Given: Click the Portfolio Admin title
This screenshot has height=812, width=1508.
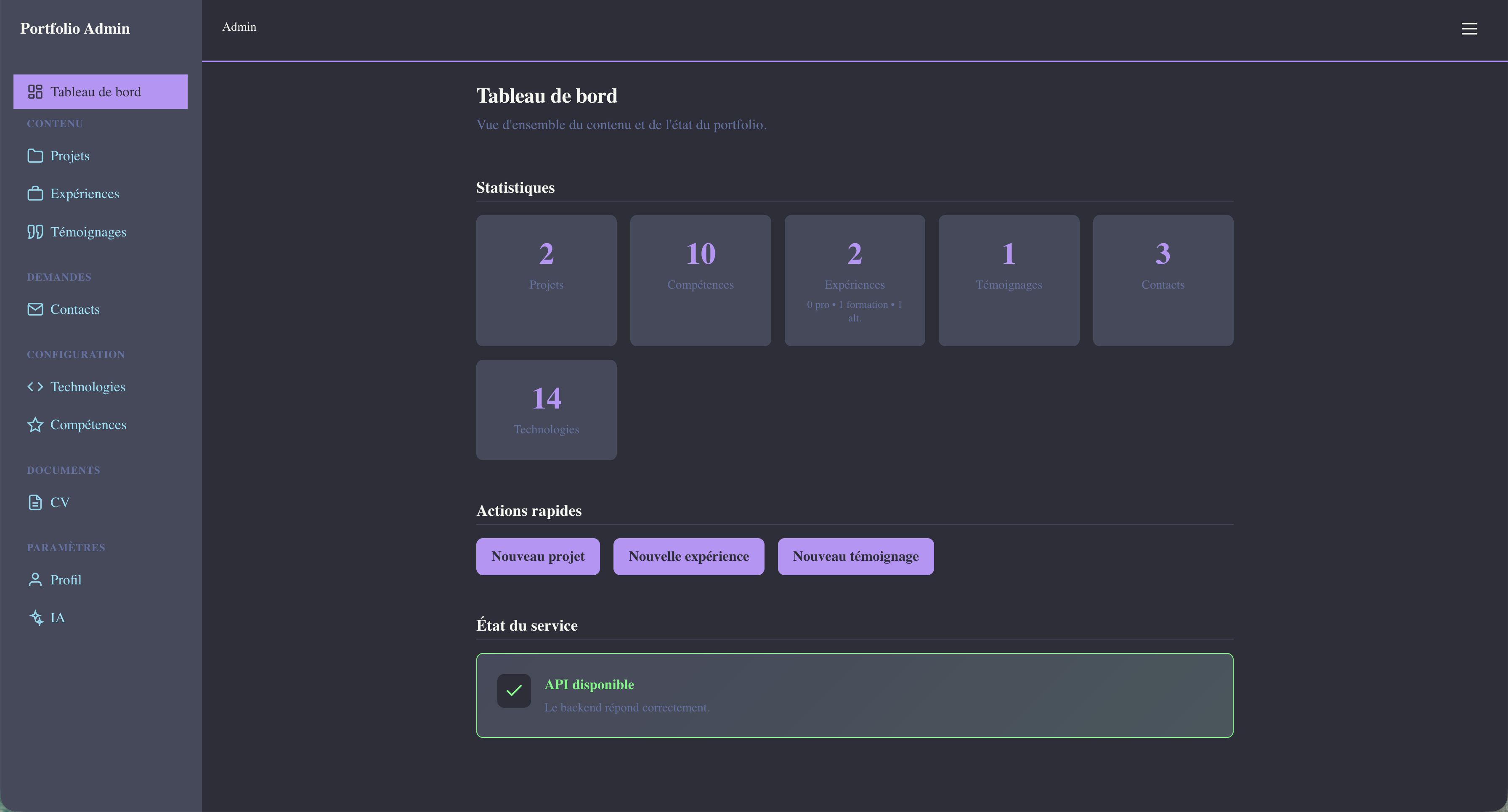Looking at the screenshot, I should (75, 29).
